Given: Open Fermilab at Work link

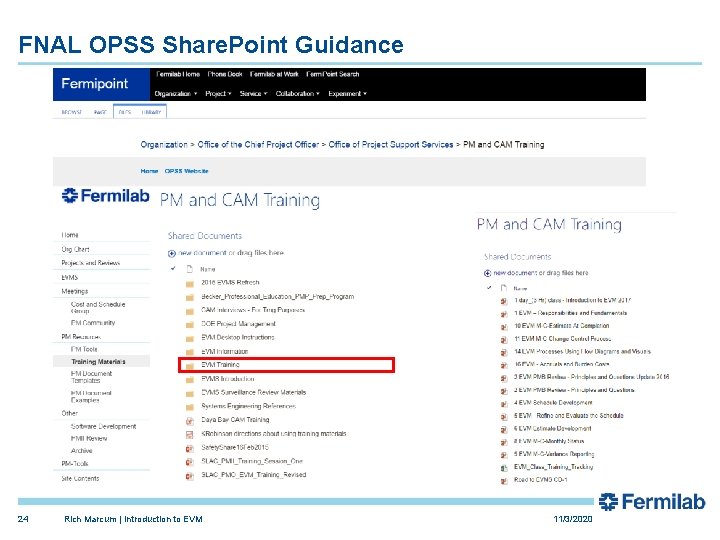Looking at the screenshot, I should (274, 74).
